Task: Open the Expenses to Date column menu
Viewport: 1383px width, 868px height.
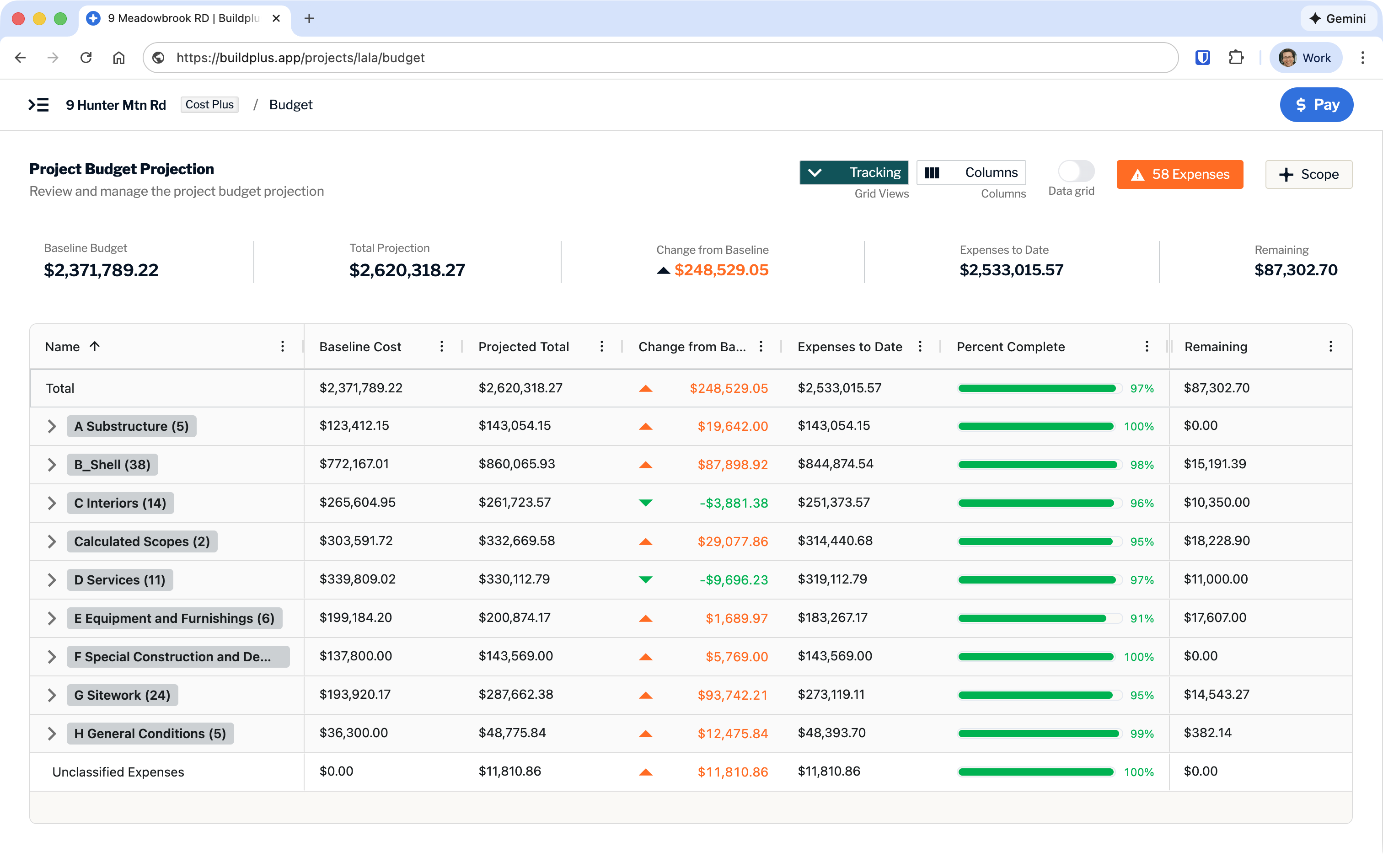Action: point(920,346)
